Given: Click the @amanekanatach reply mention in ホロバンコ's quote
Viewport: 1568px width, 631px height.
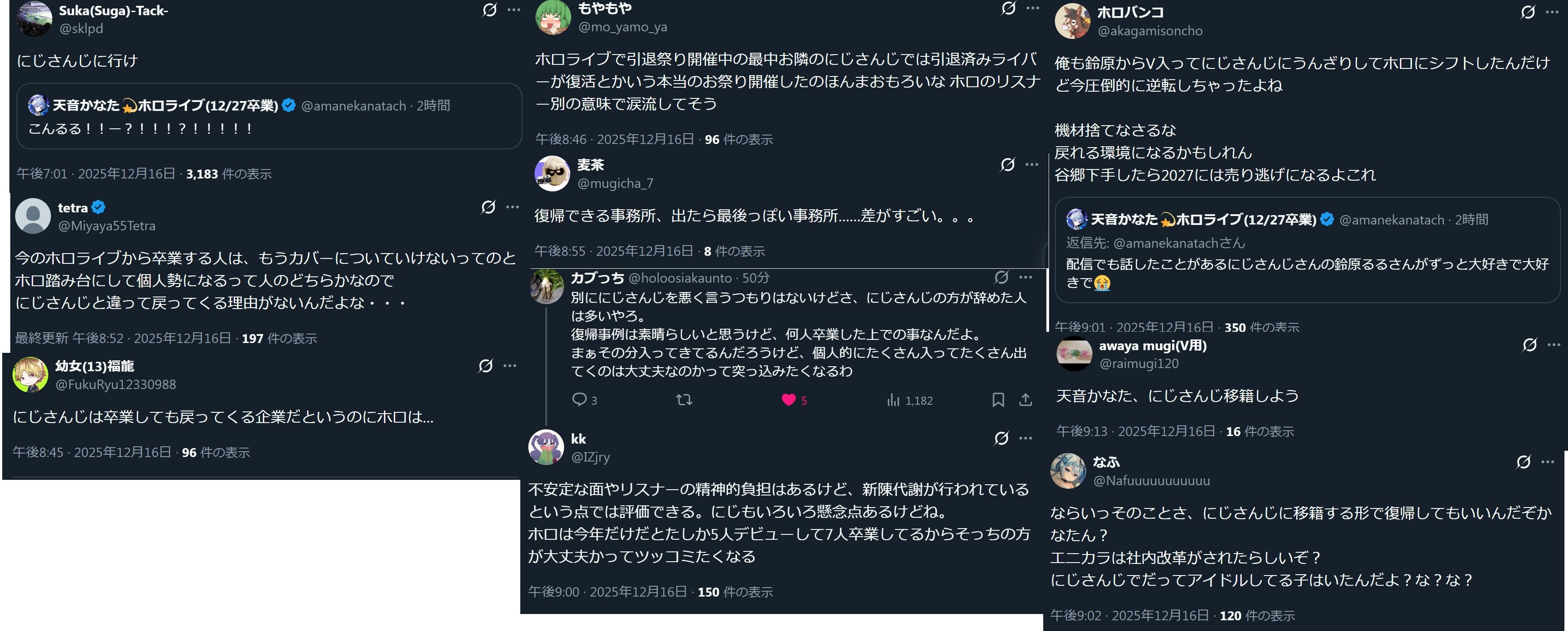Looking at the screenshot, I should click(1178, 243).
